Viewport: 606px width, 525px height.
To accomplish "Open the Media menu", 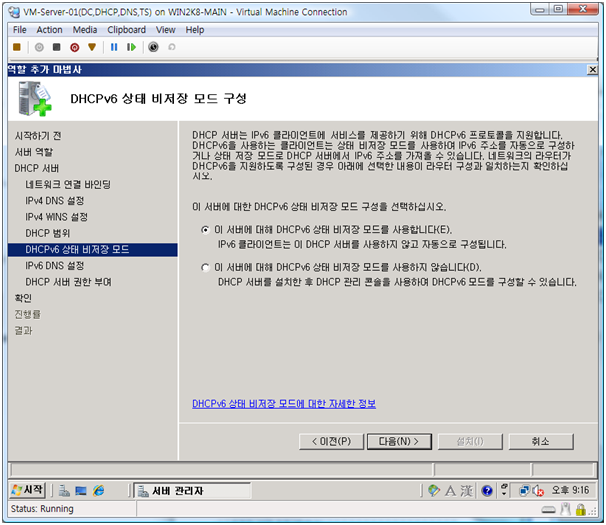I will click(x=85, y=30).
